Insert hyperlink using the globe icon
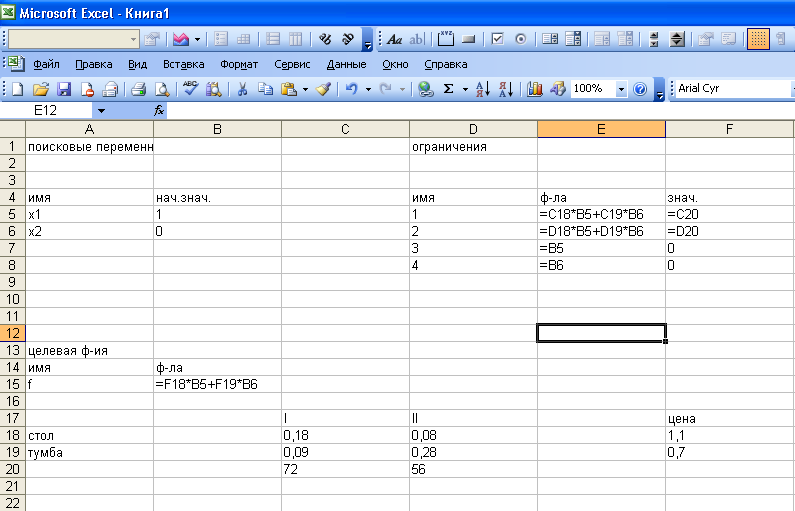 point(425,89)
